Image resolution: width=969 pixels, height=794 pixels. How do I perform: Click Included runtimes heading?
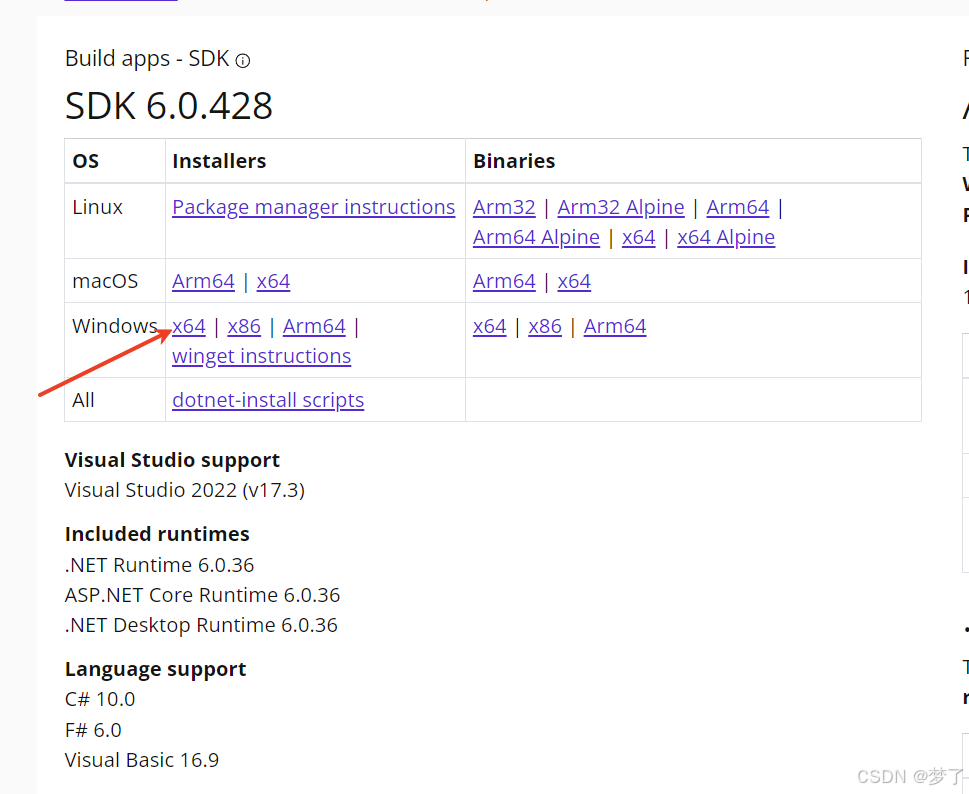[157, 534]
